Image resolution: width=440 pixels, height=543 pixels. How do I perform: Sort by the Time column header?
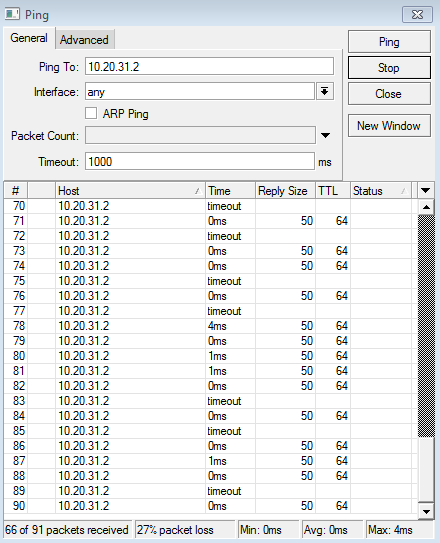[230, 190]
